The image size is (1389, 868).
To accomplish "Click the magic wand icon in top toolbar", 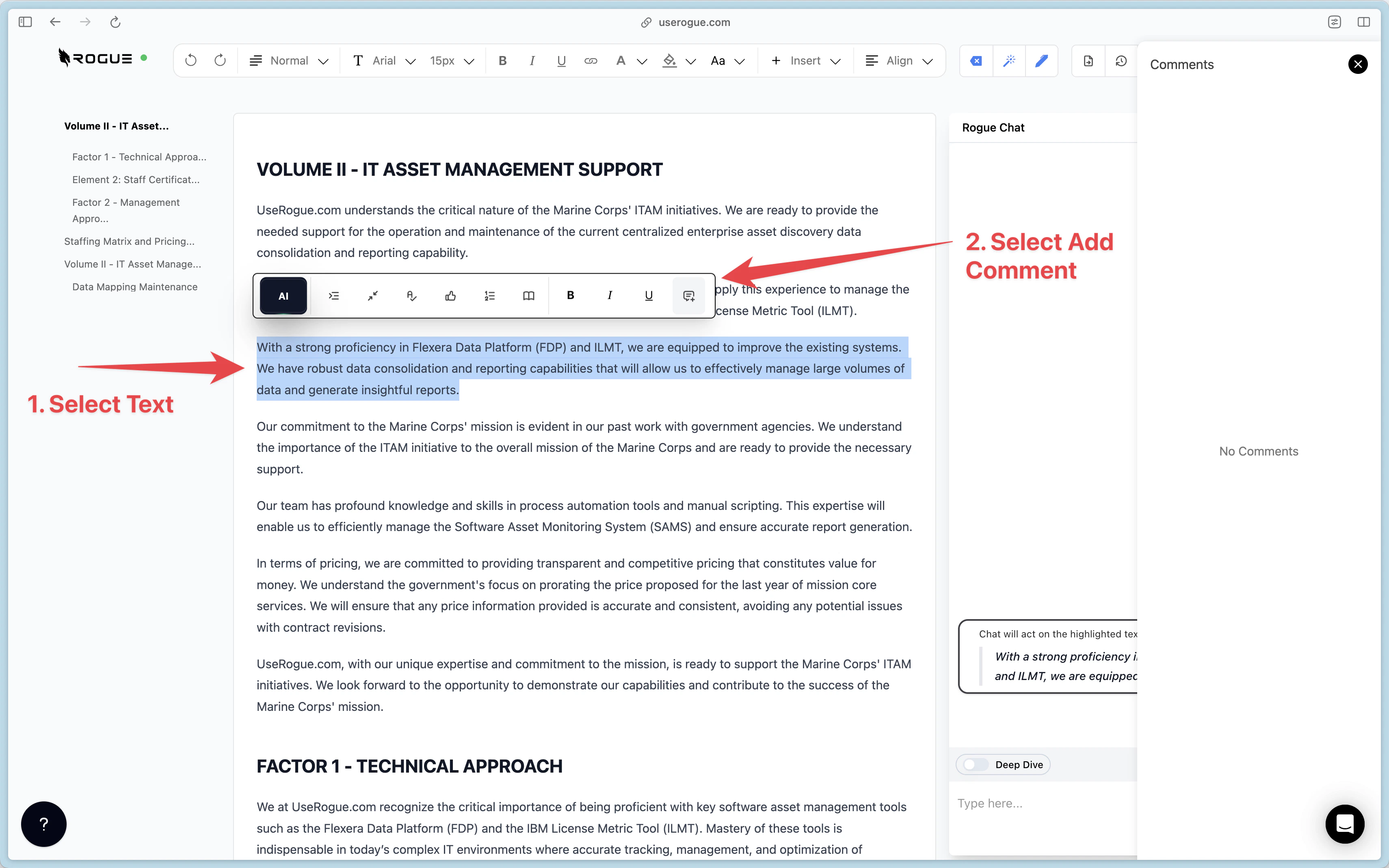I will pos(1009,61).
